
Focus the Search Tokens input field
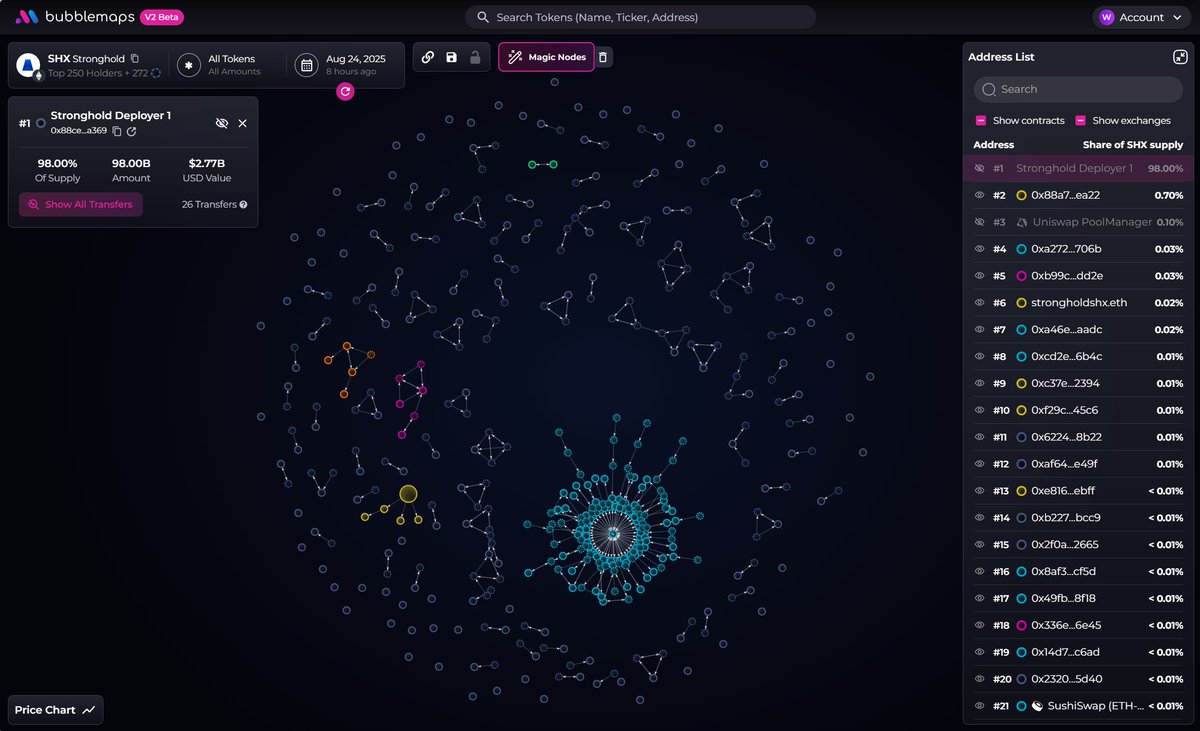(x=640, y=17)
